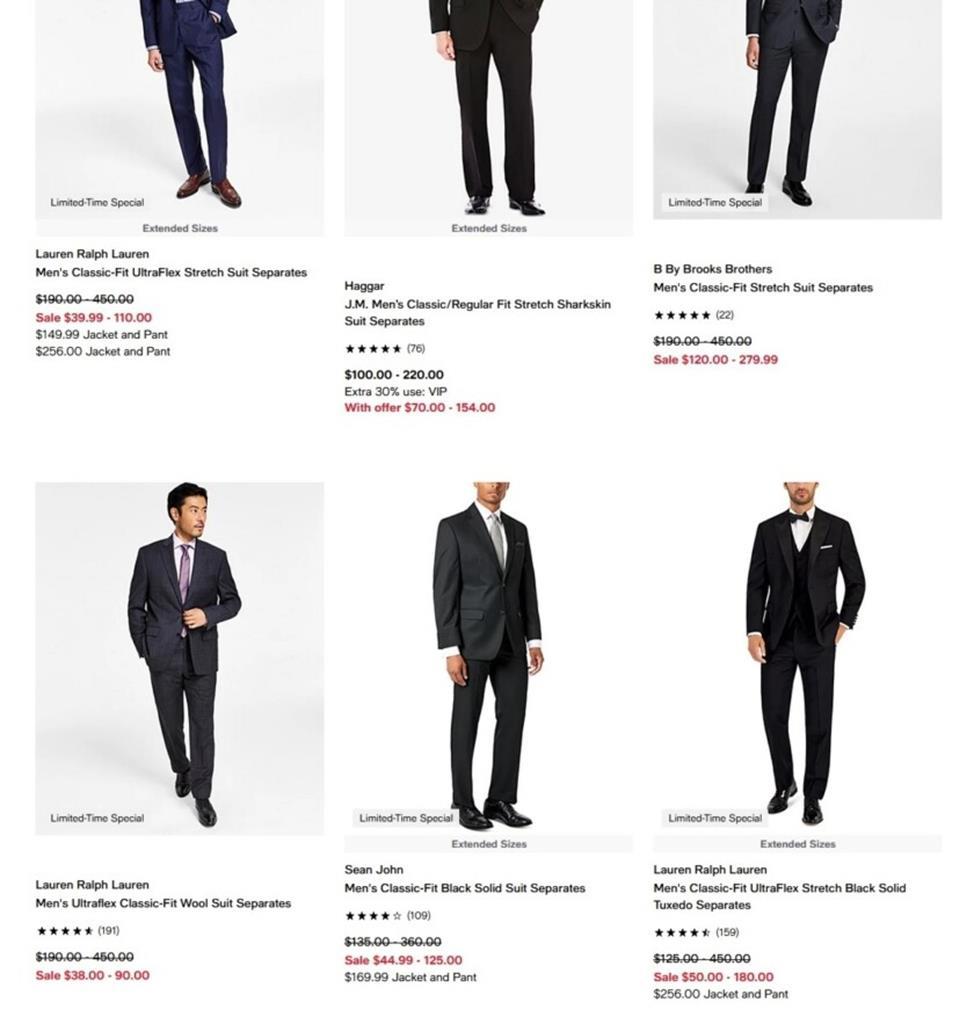Open the Haggar black suit product photo
Screen dimensions: 974x1024
coord(488,100)
